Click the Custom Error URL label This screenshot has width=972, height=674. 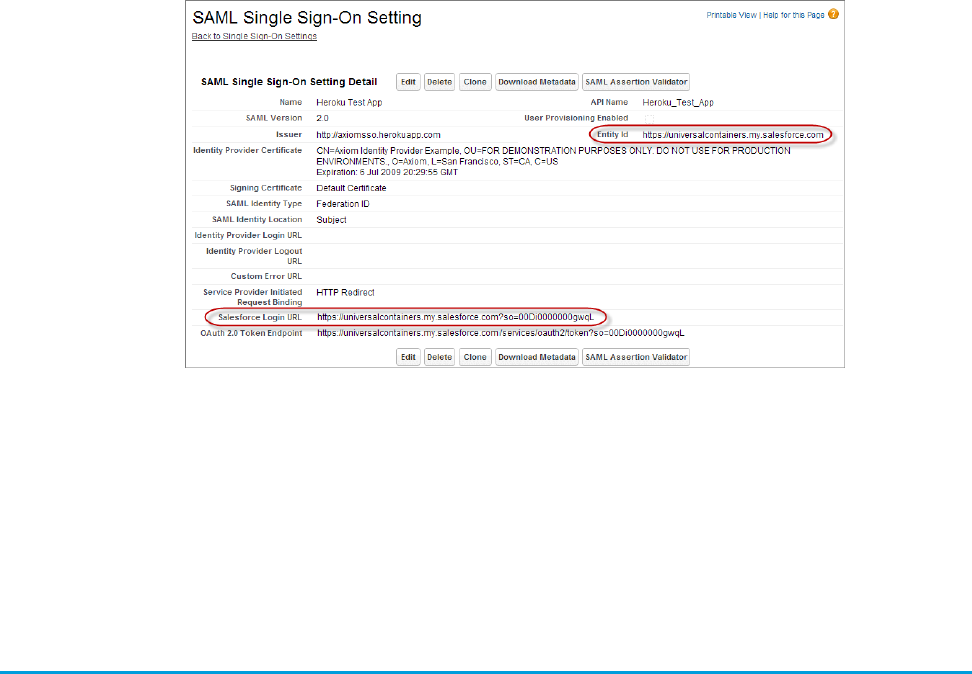(266, 277)
